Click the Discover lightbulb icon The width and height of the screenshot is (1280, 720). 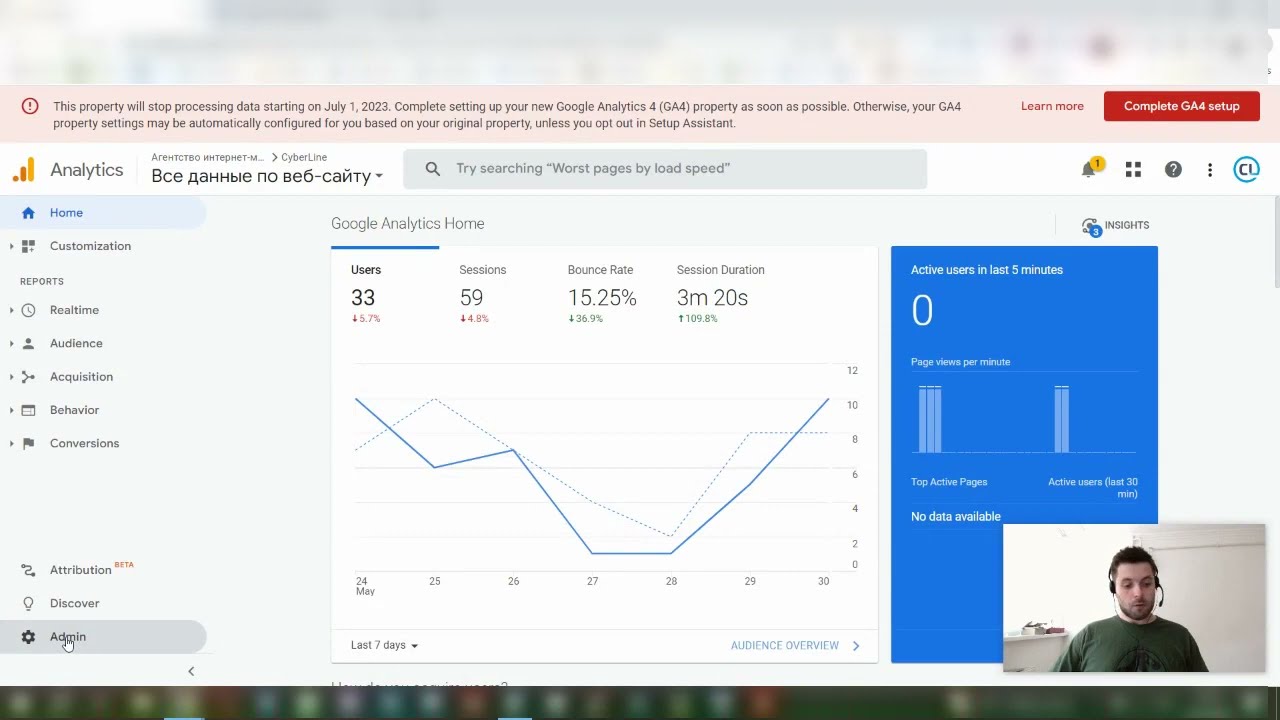[28, 603]
